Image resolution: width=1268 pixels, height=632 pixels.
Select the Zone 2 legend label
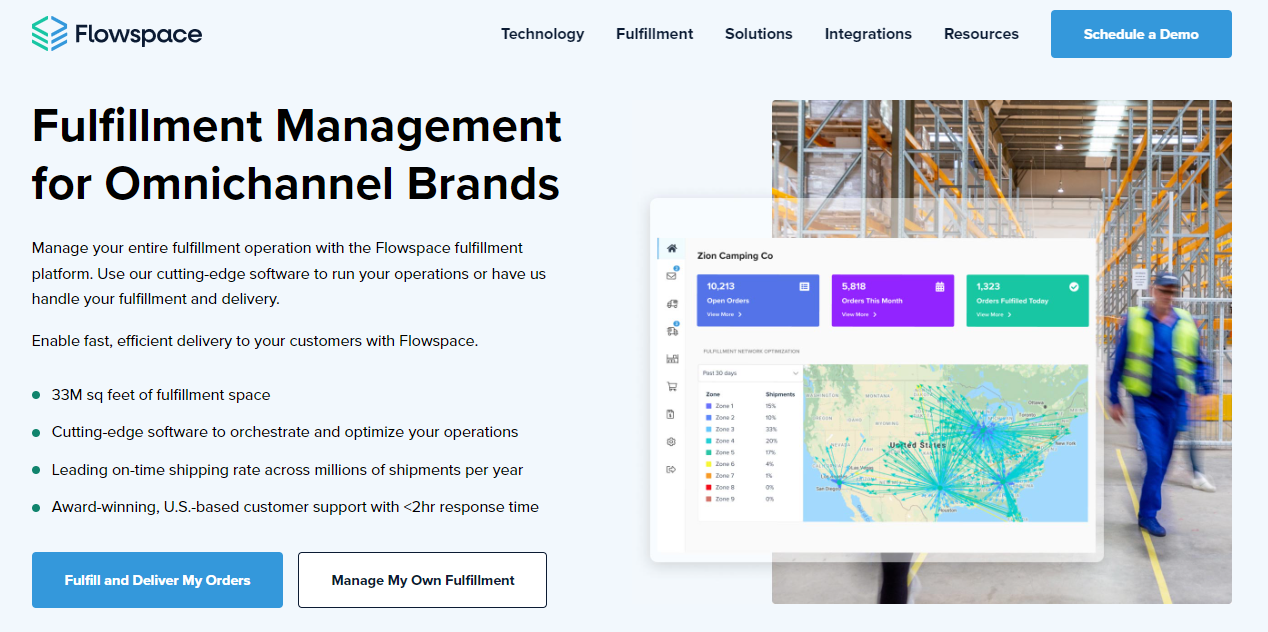[x=724, y=418]
